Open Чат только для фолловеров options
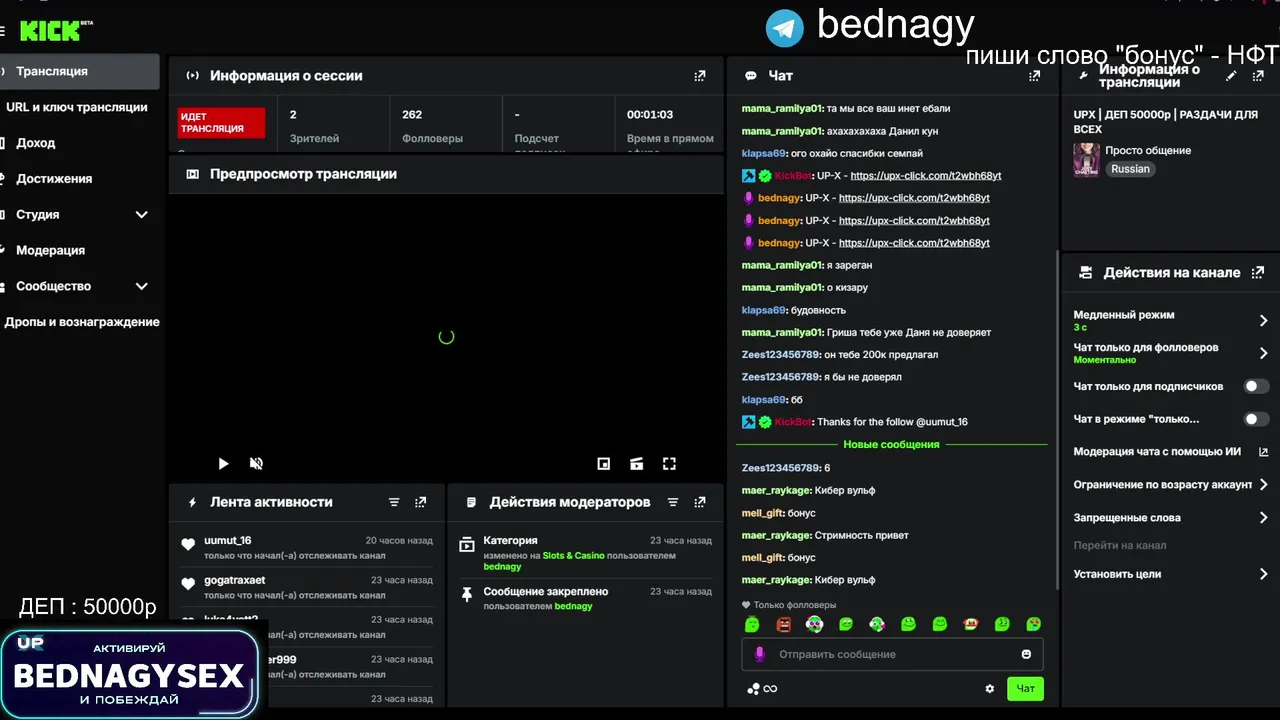 coord(1170,353)
